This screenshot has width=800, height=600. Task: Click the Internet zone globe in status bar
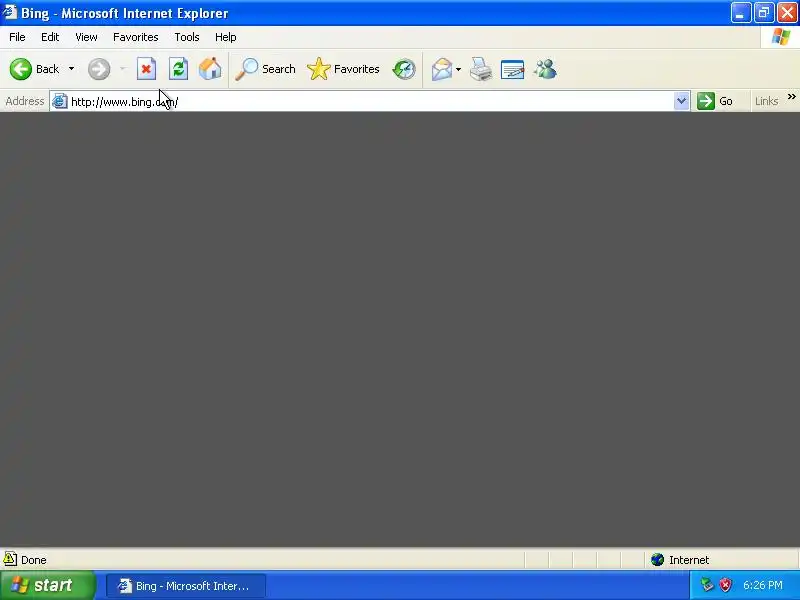pyautogui.click(x=658, y=560)
